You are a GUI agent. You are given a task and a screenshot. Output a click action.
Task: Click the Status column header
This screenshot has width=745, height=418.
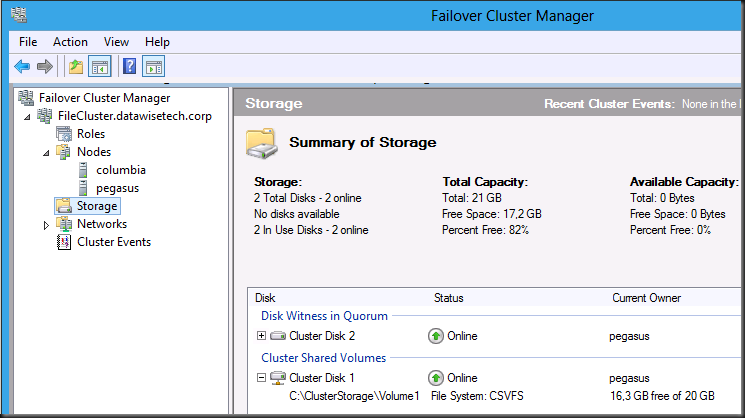(449, 298)
